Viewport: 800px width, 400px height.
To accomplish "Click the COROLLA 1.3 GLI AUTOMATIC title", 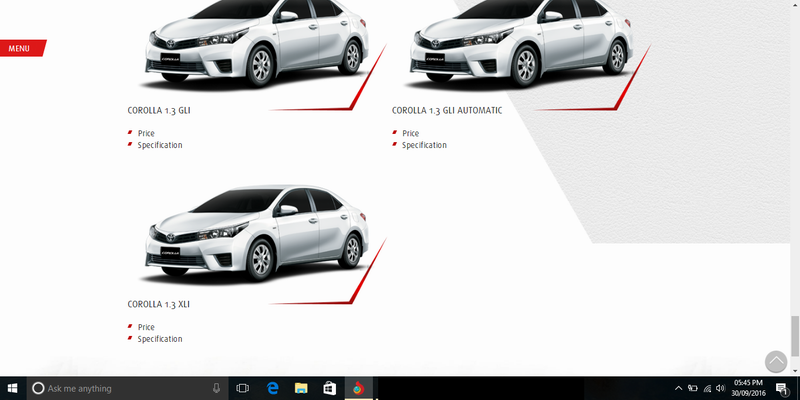I will (x=447, y=110).
